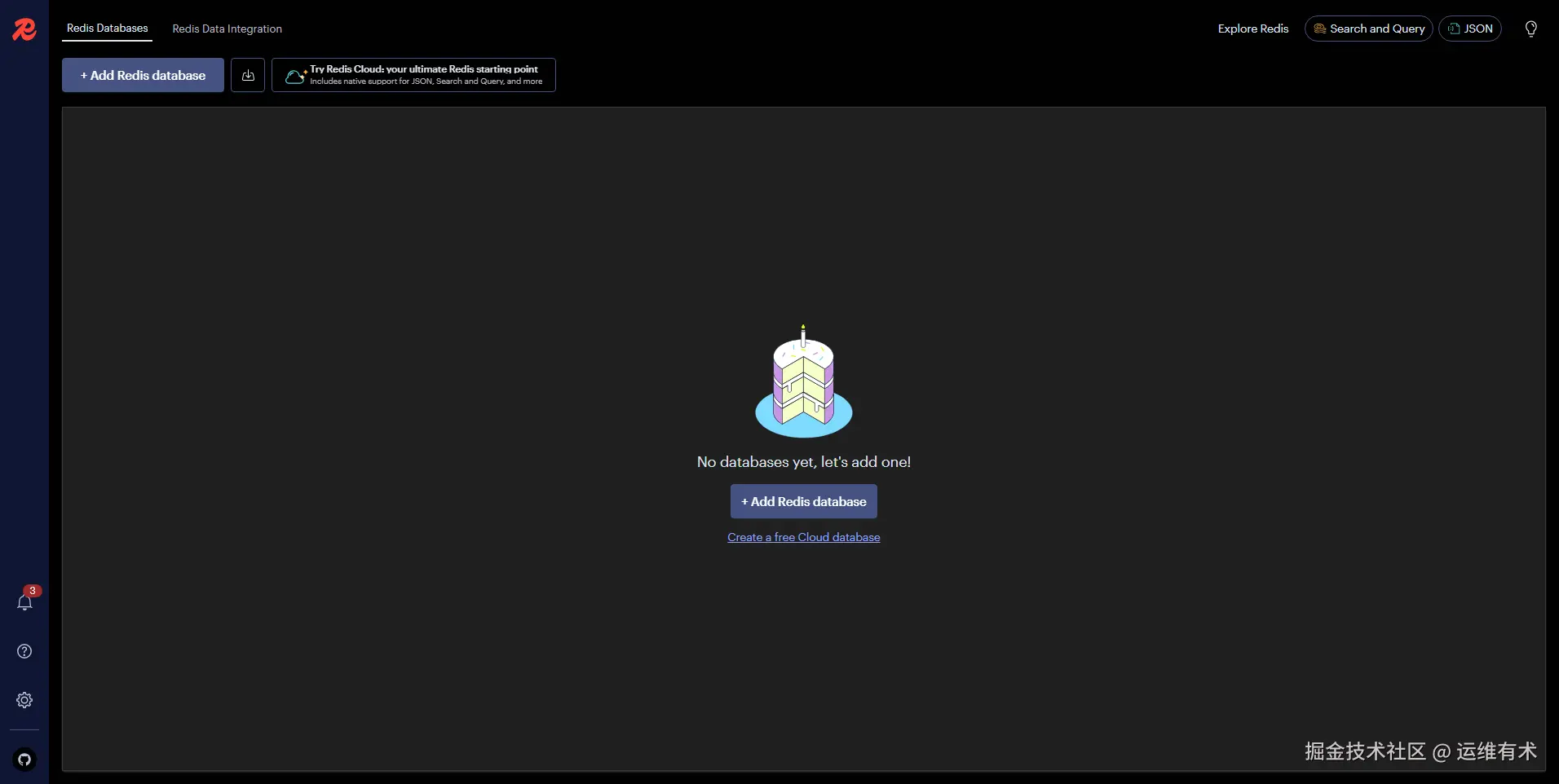Click the top Add Redis database button

pos(142,75)
